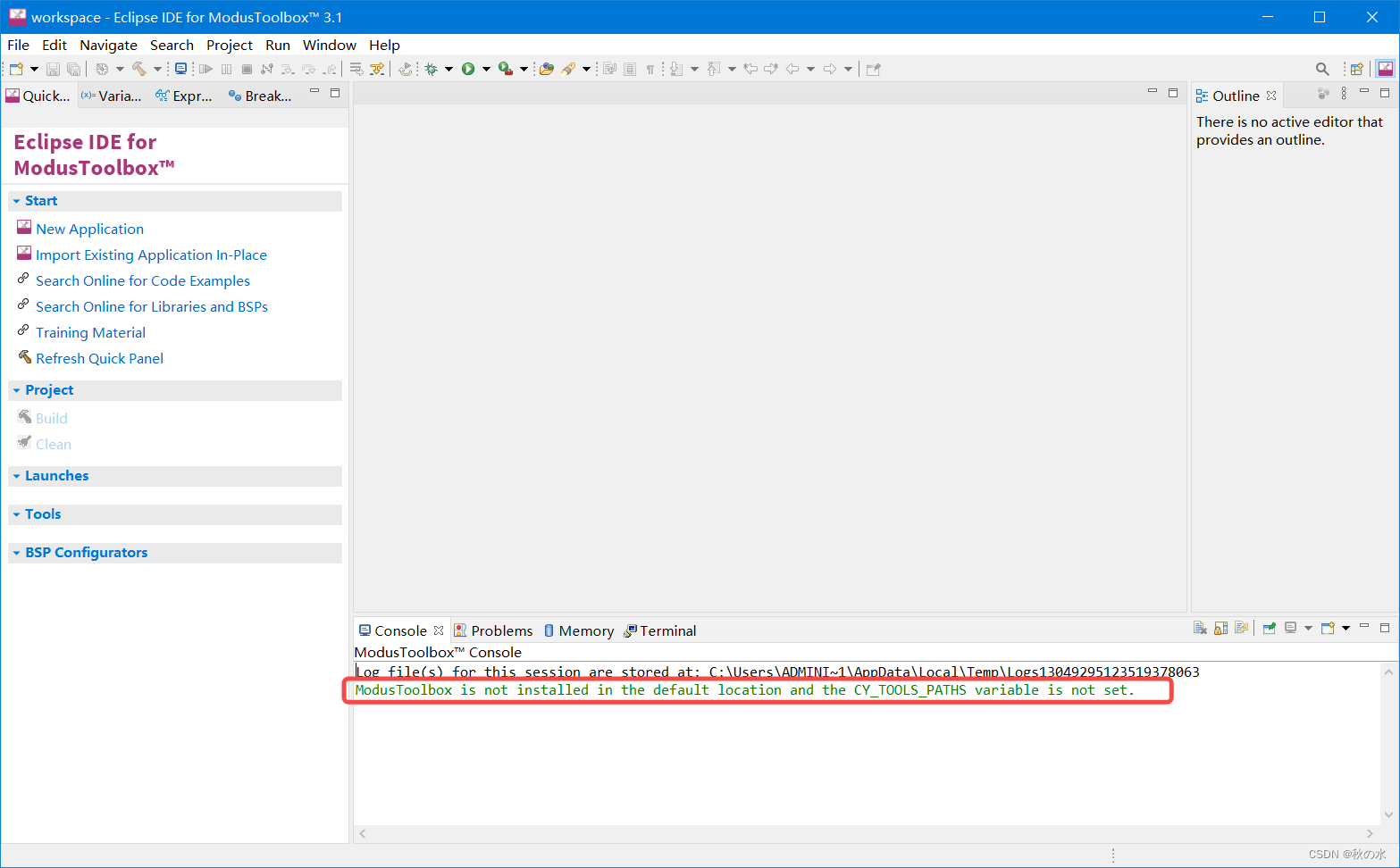
Task: Switch to the Breakpoints tab
Action: (260, 96)
